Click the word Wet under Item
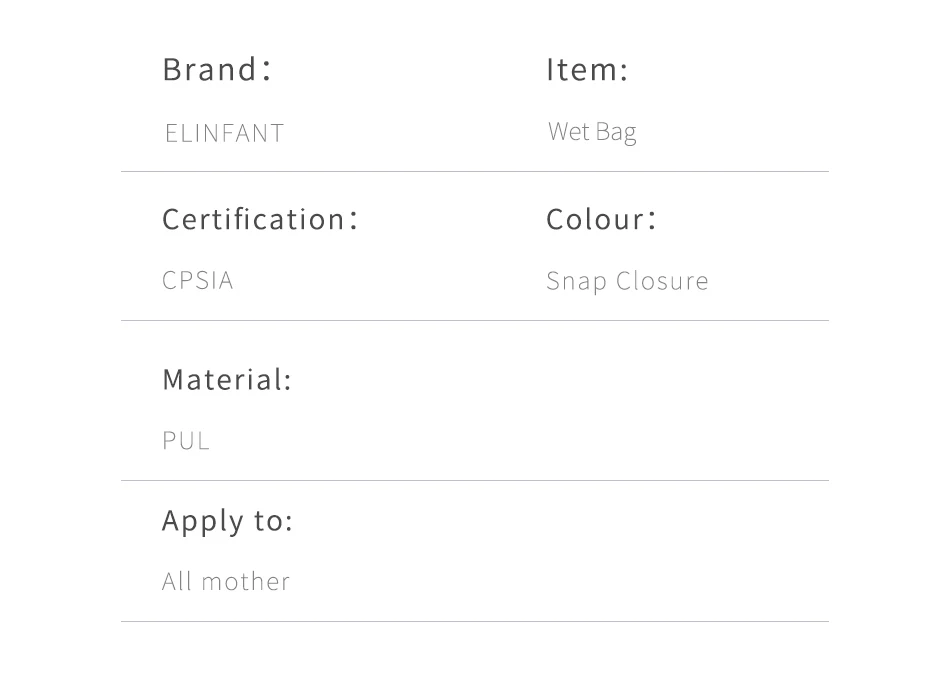The image size is (950, 690). [x=568, y=132]
